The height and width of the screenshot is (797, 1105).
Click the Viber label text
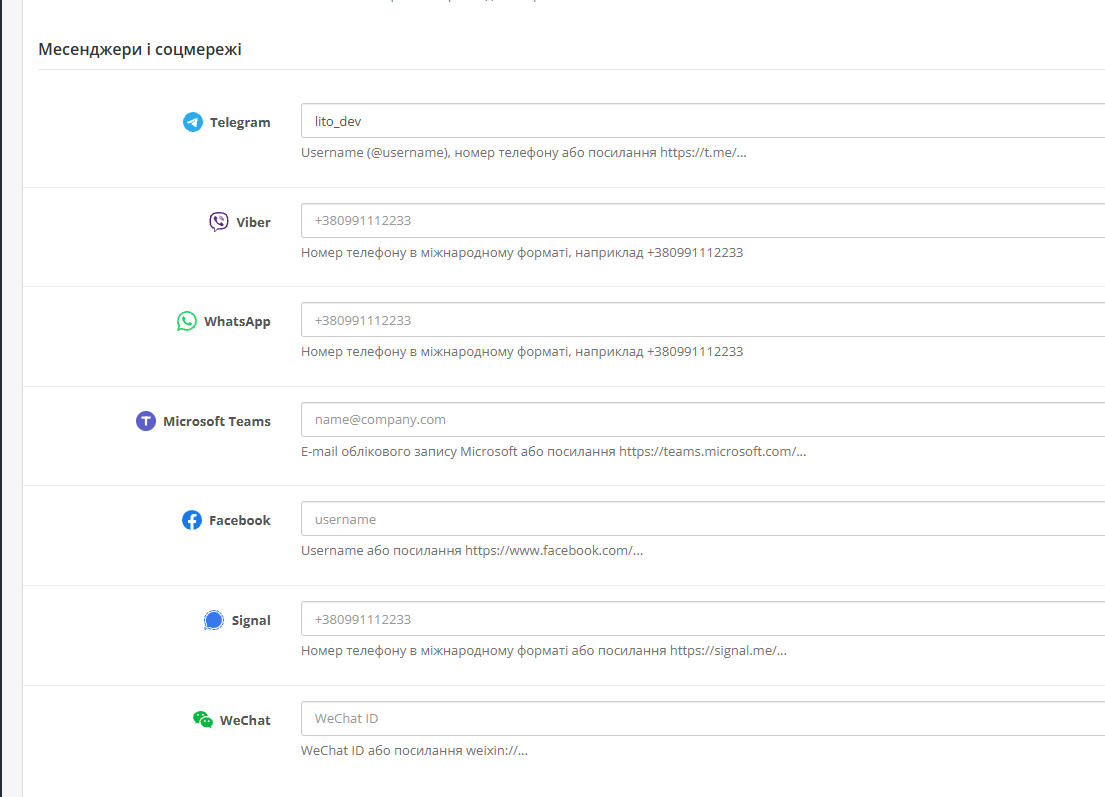254,223
